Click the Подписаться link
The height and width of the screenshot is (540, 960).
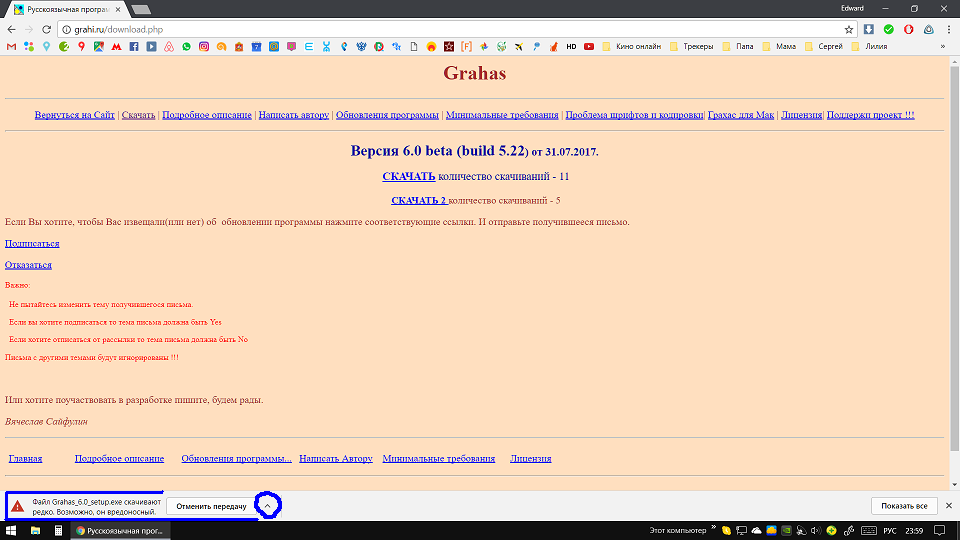[32, 243]
